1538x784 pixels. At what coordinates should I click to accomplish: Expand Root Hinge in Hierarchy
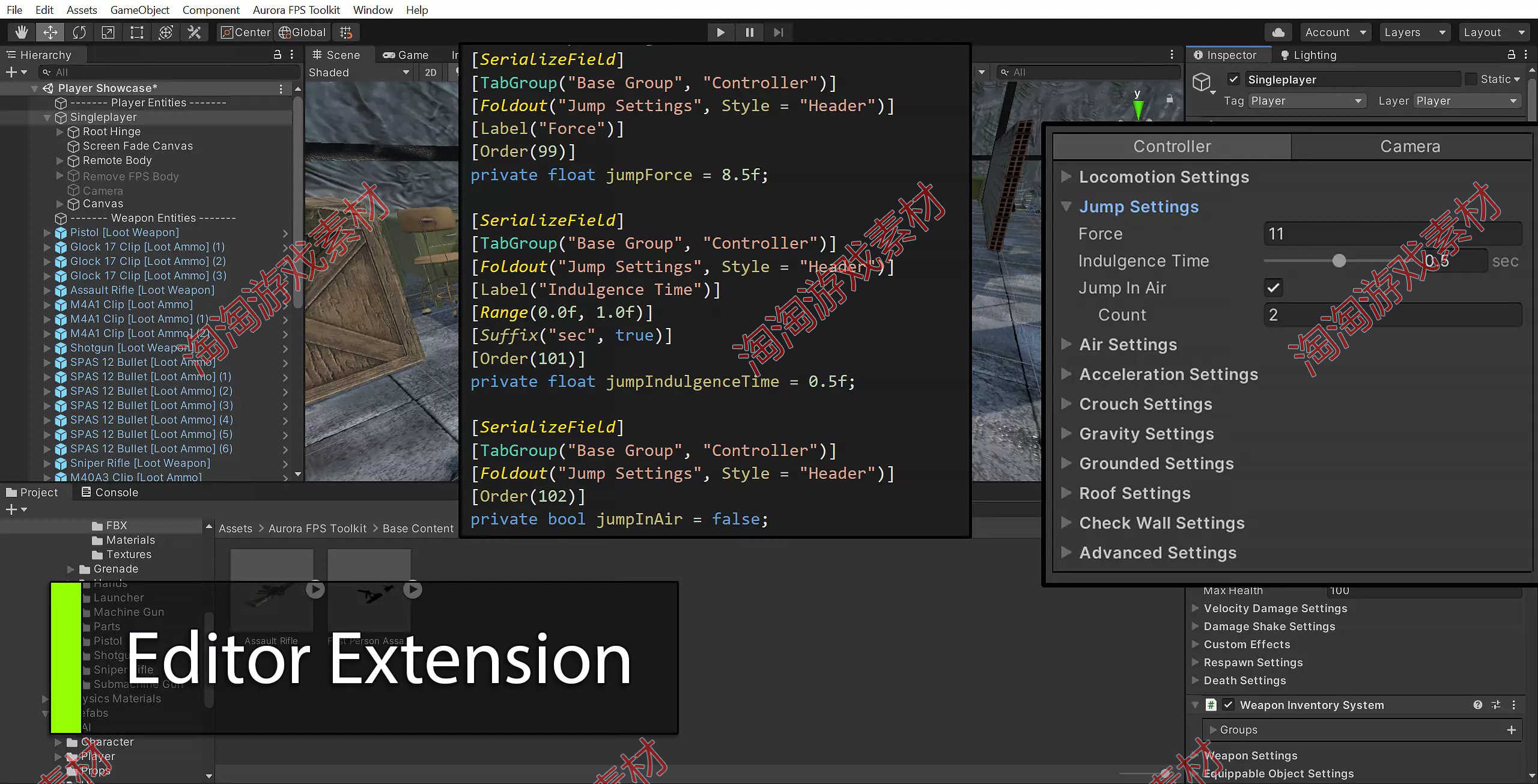coord(59,132)
